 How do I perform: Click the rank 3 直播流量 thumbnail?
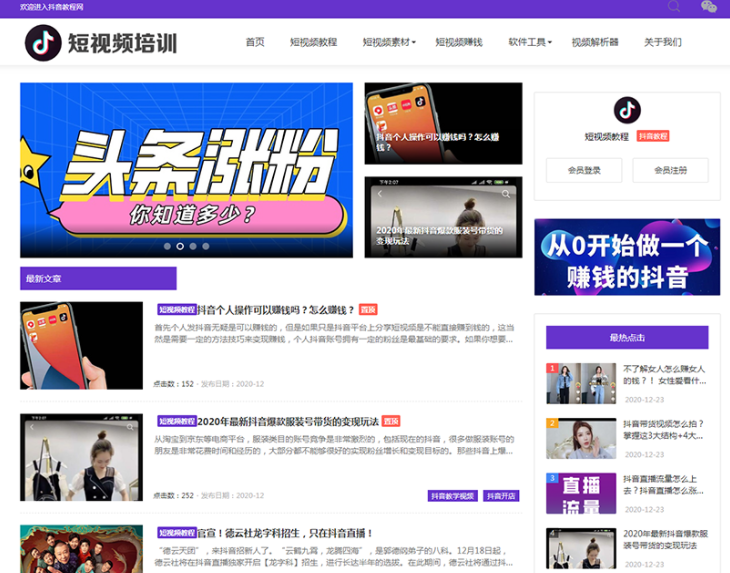click(581, 493)
